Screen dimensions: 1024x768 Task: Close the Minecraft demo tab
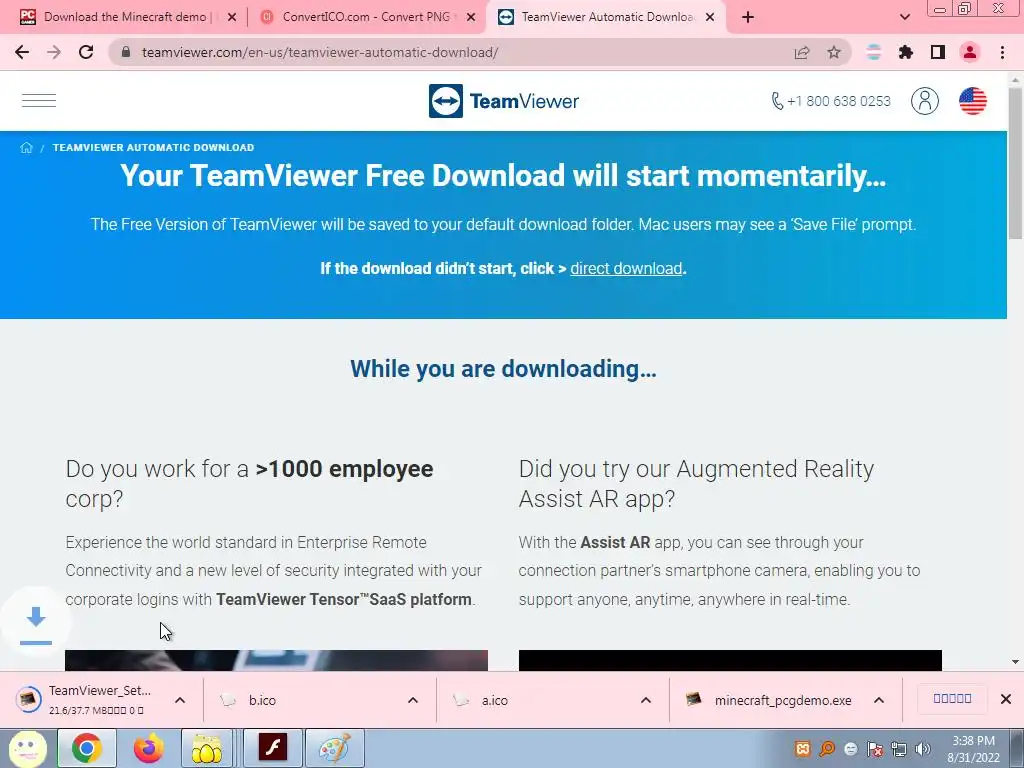click(232, 17)
